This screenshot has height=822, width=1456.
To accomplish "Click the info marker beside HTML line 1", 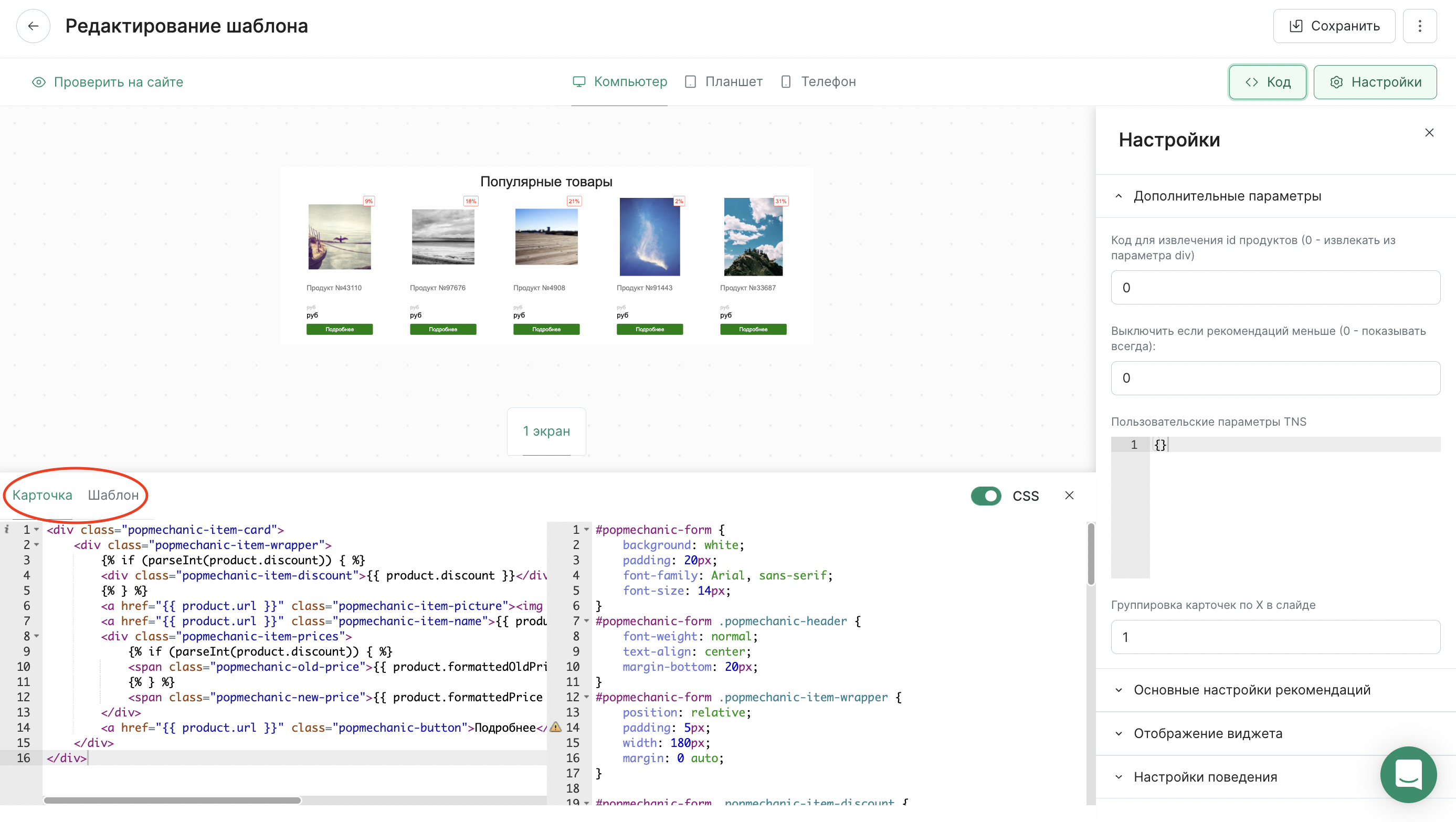I will [x=7, y=530].
